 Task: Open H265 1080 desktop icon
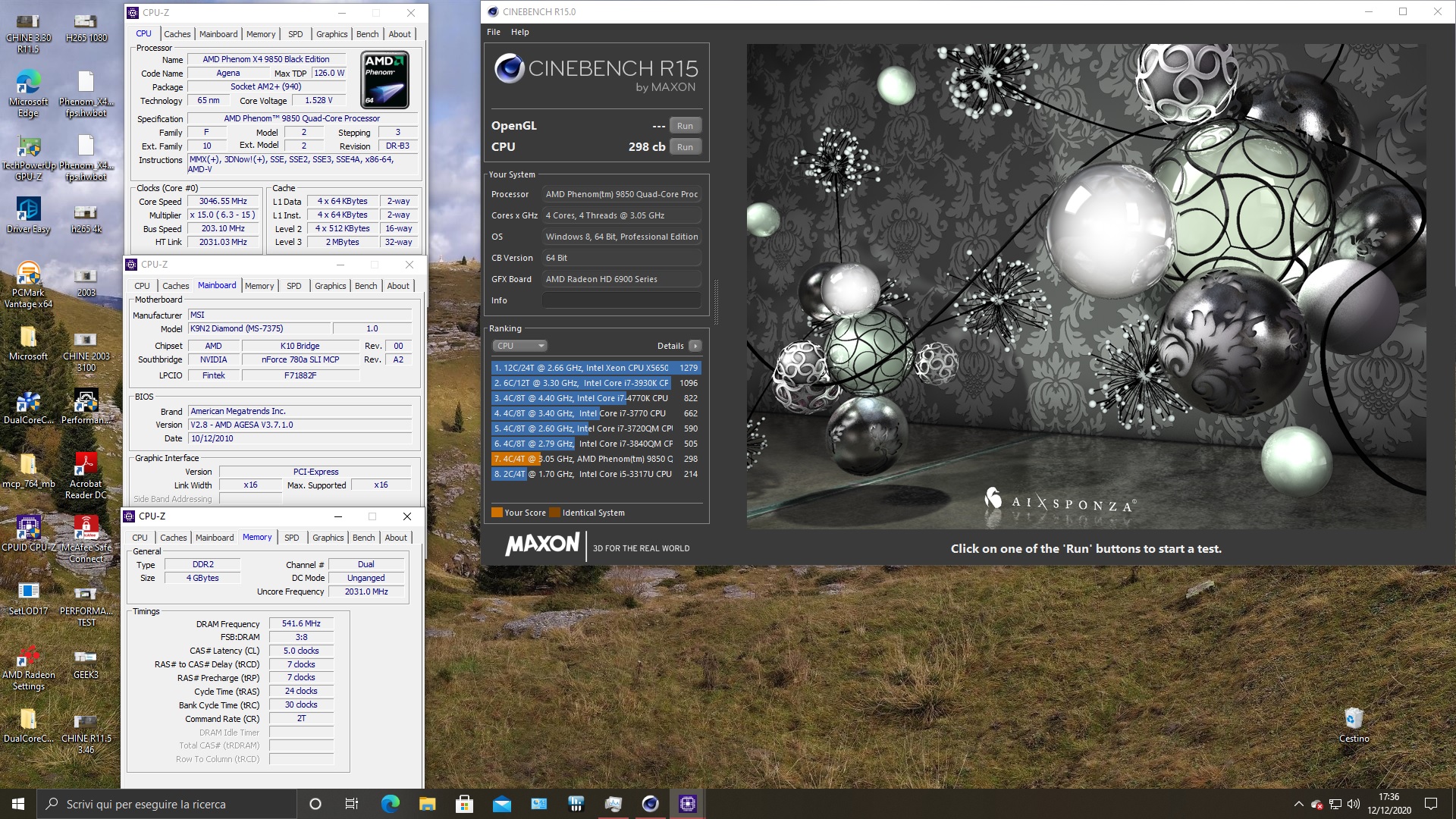(86, 28)
